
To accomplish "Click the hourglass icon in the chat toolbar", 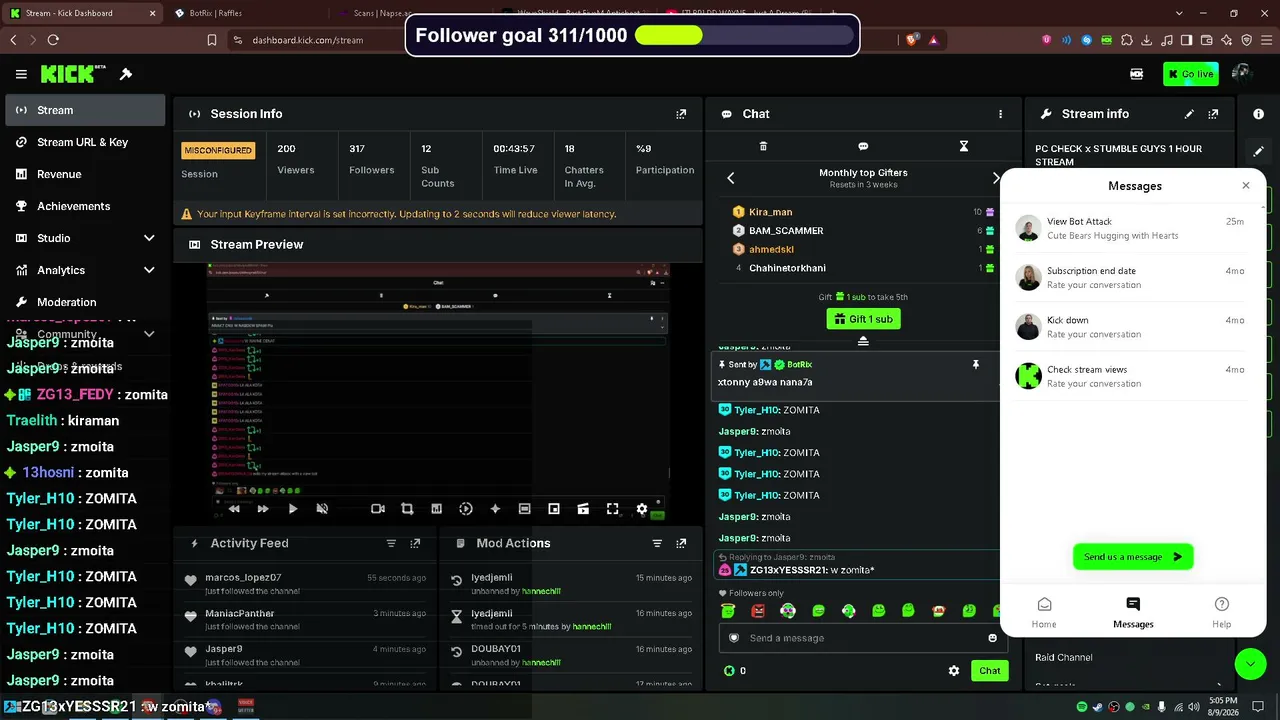I will [964, 146].
